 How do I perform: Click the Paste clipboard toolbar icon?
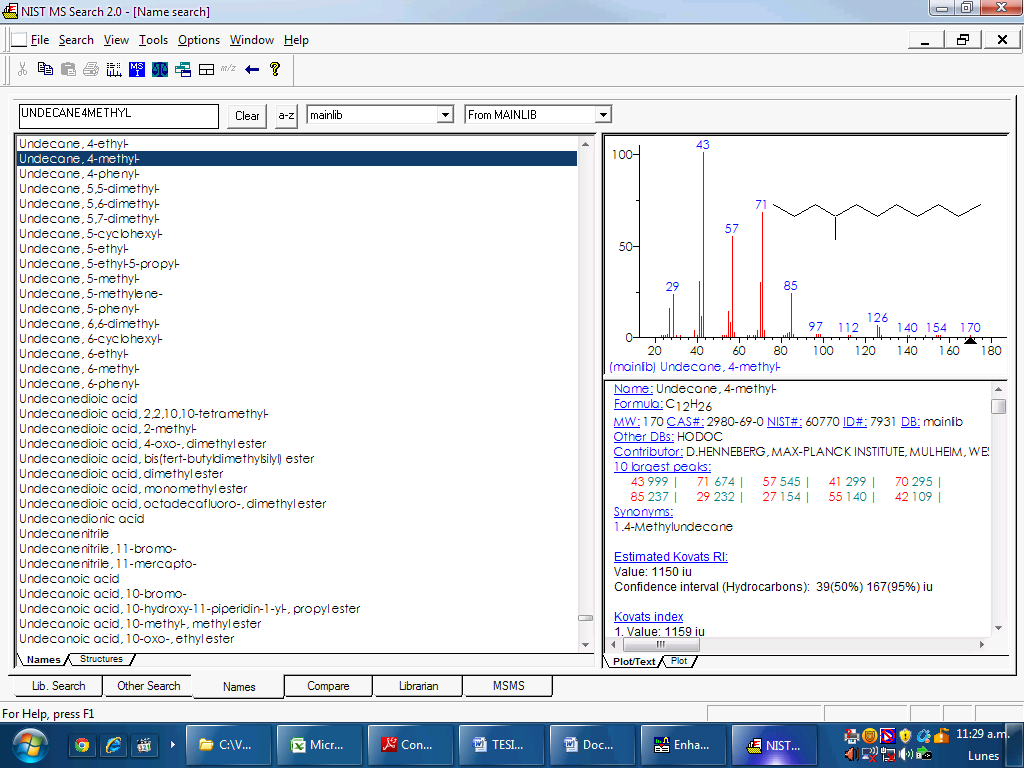click(x=68, y=69)
